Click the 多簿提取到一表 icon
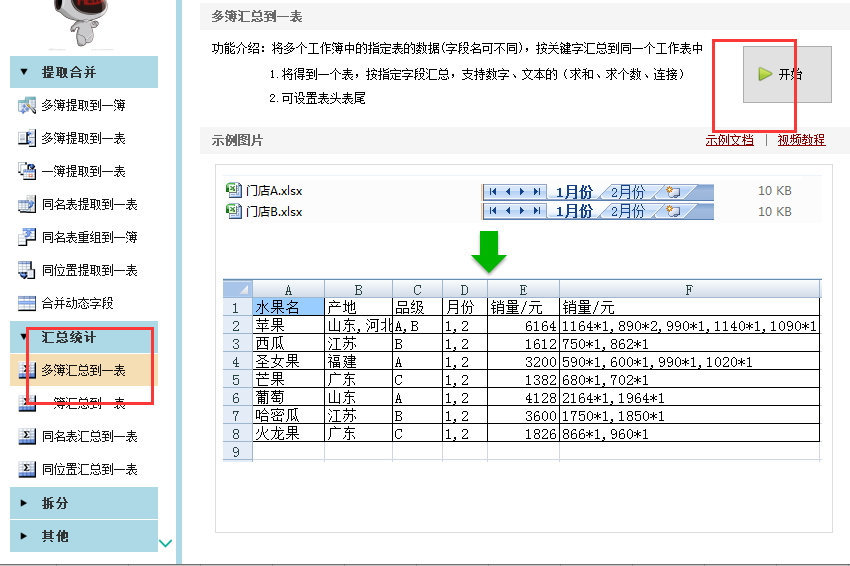Screen dimensions: 850x566 pos(27,138)
